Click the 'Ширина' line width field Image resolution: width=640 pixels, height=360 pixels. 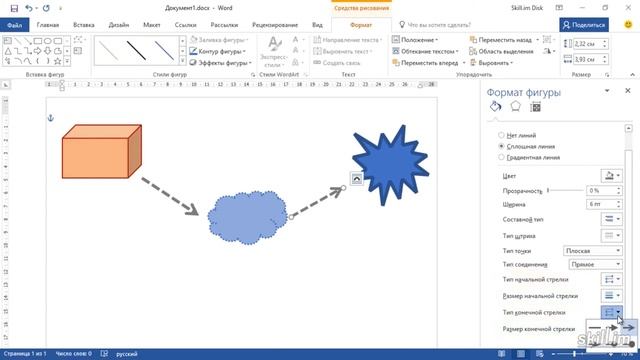point(604,204)
